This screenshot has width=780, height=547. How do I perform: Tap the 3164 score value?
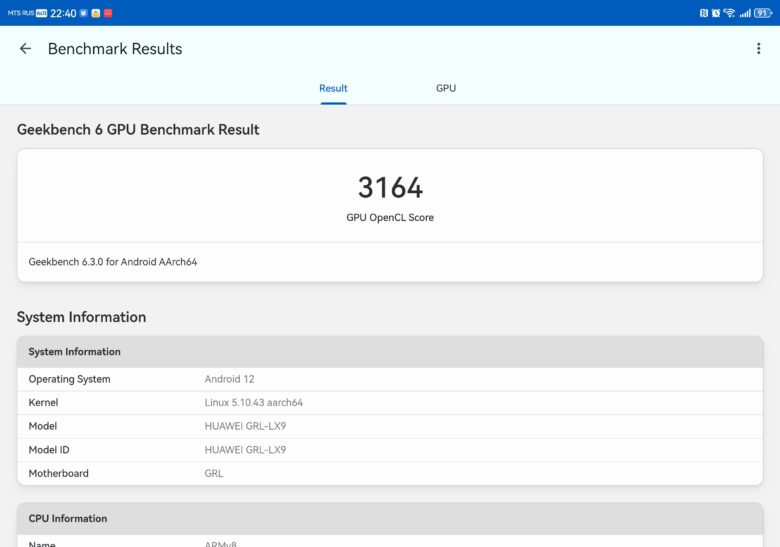pyautogui.click(x=390, y=187)
